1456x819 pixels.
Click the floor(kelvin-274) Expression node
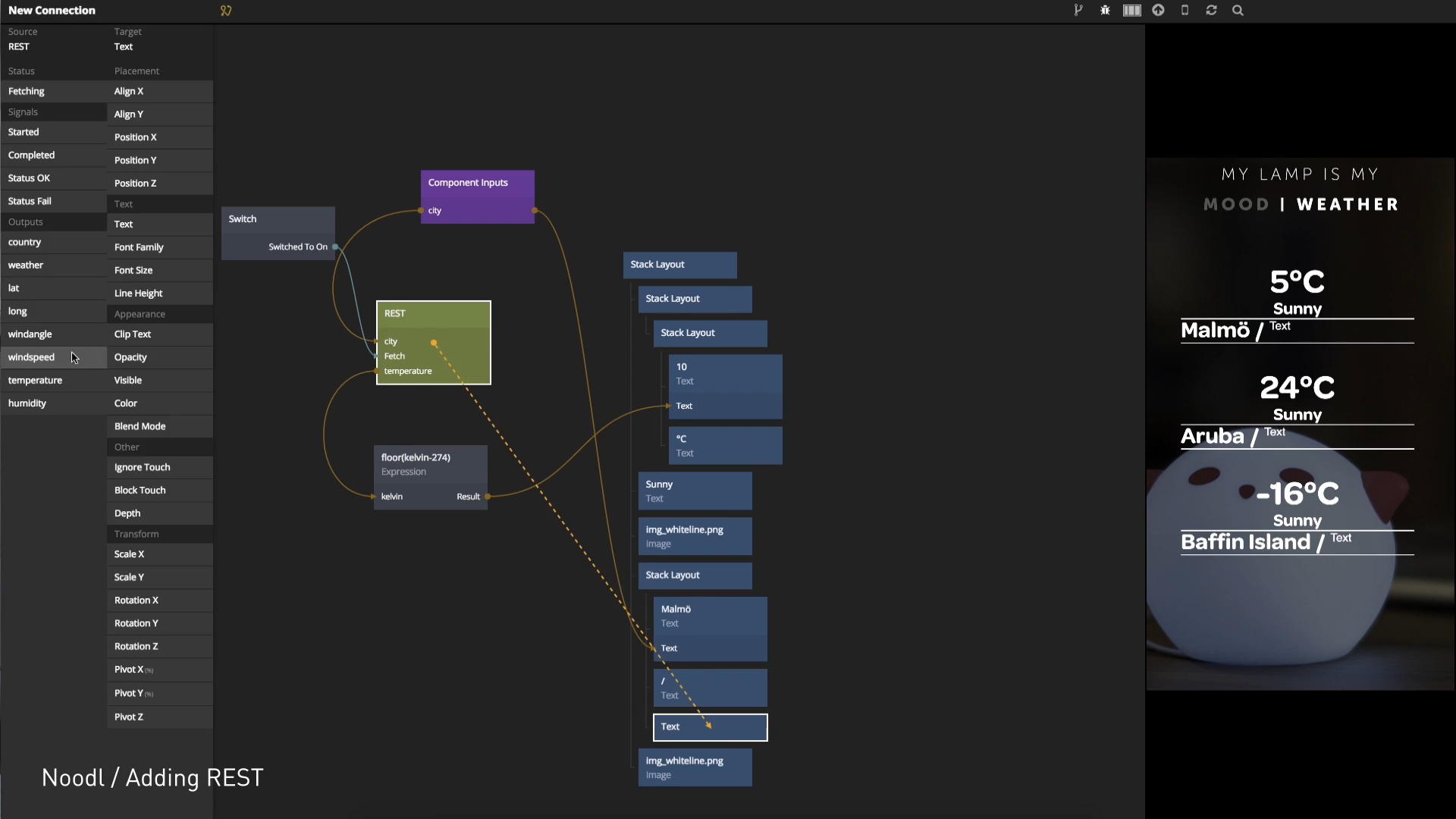pos(430,464)
